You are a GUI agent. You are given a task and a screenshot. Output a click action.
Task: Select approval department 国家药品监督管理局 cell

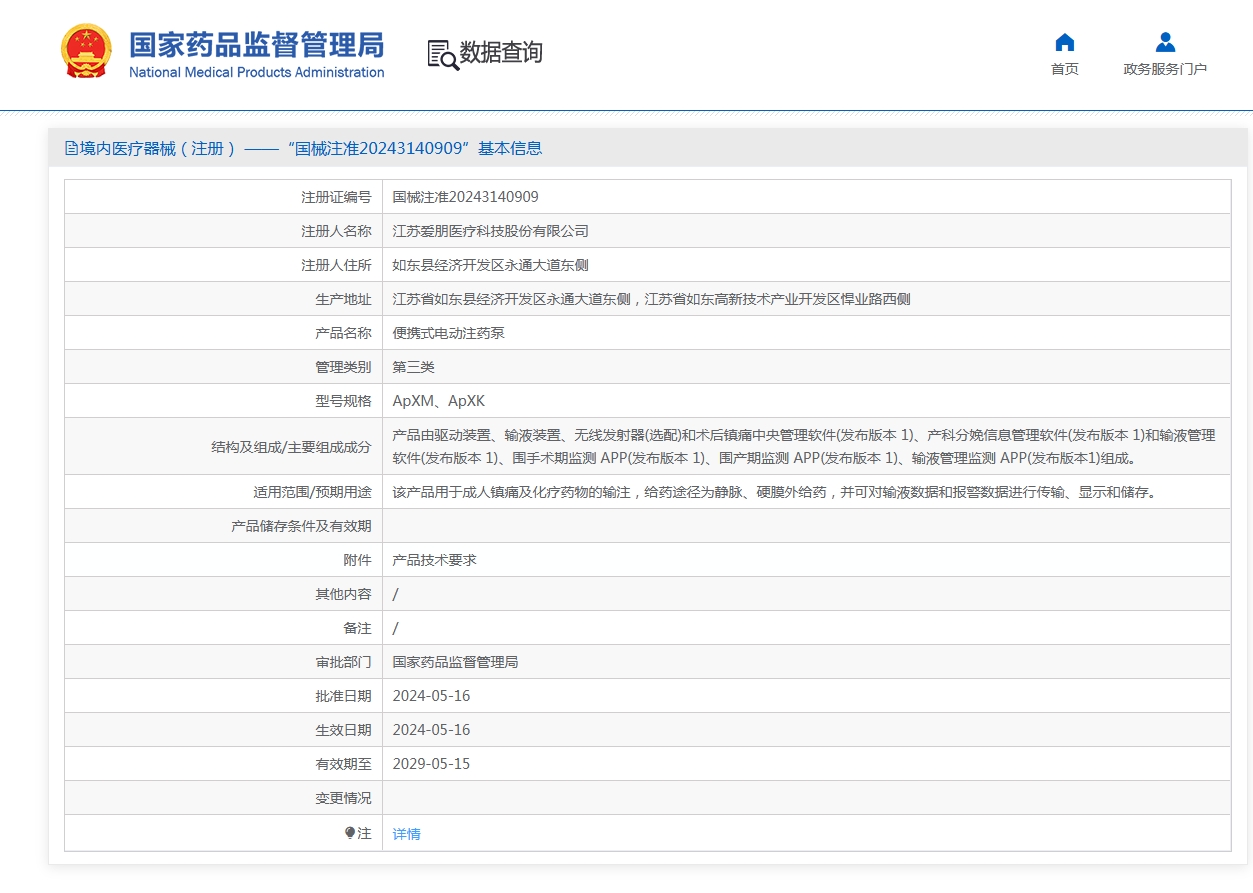click(x=456, y=662)
